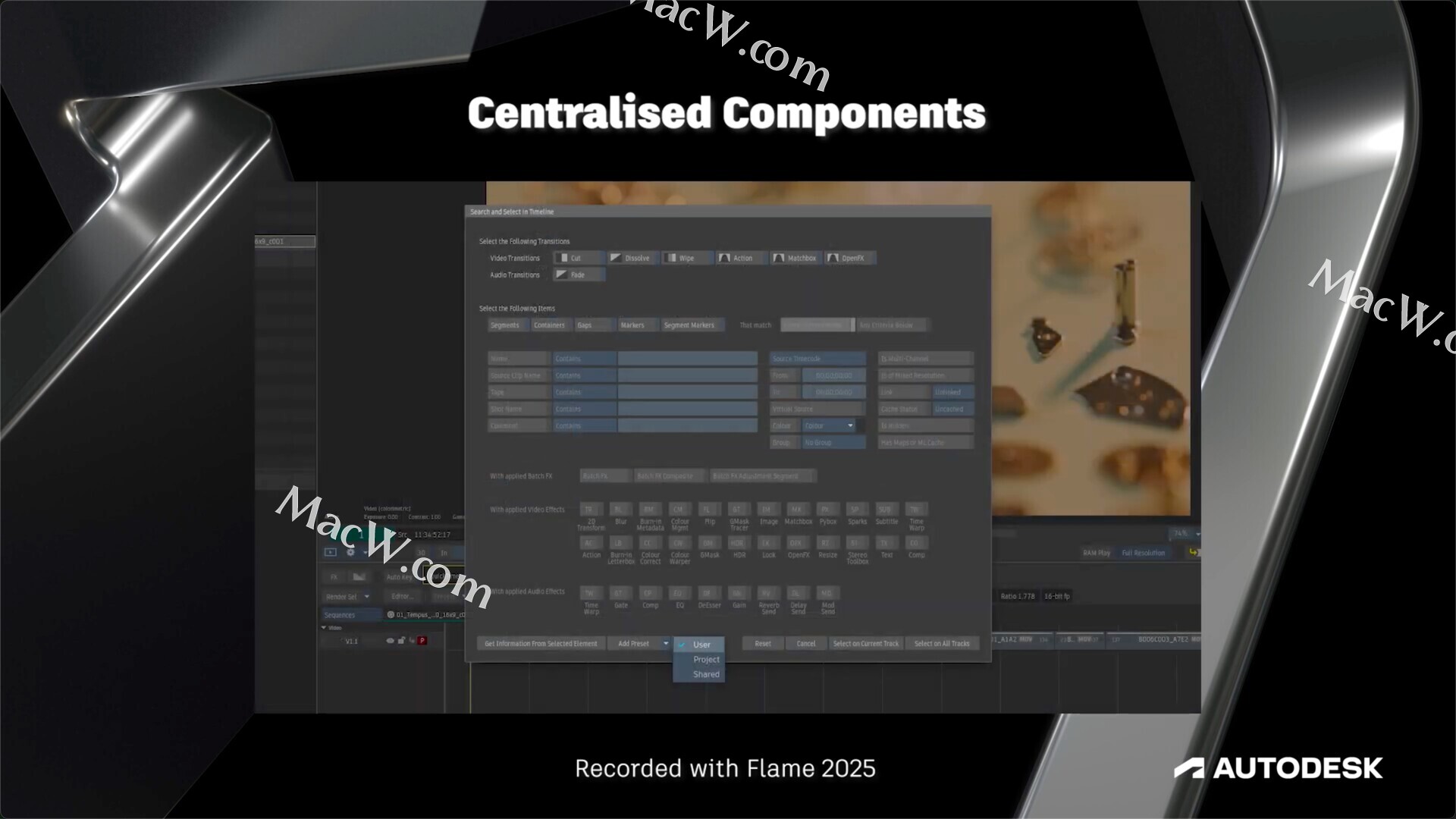Click the Colour Warper effect icon
1456x819 pixels.
[679, 543]
